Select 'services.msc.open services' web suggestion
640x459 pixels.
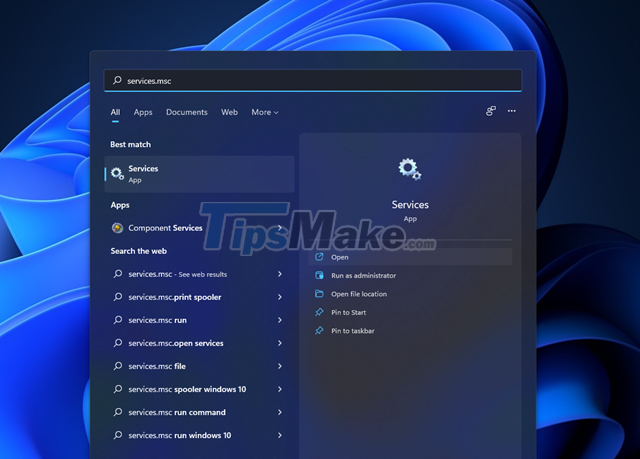199,343
